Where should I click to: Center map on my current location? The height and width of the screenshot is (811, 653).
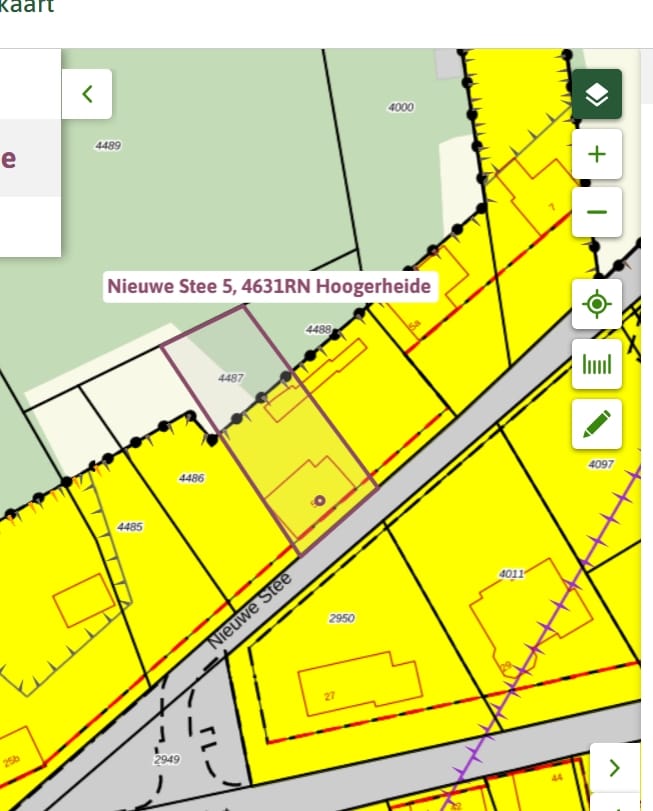(597, 304)
